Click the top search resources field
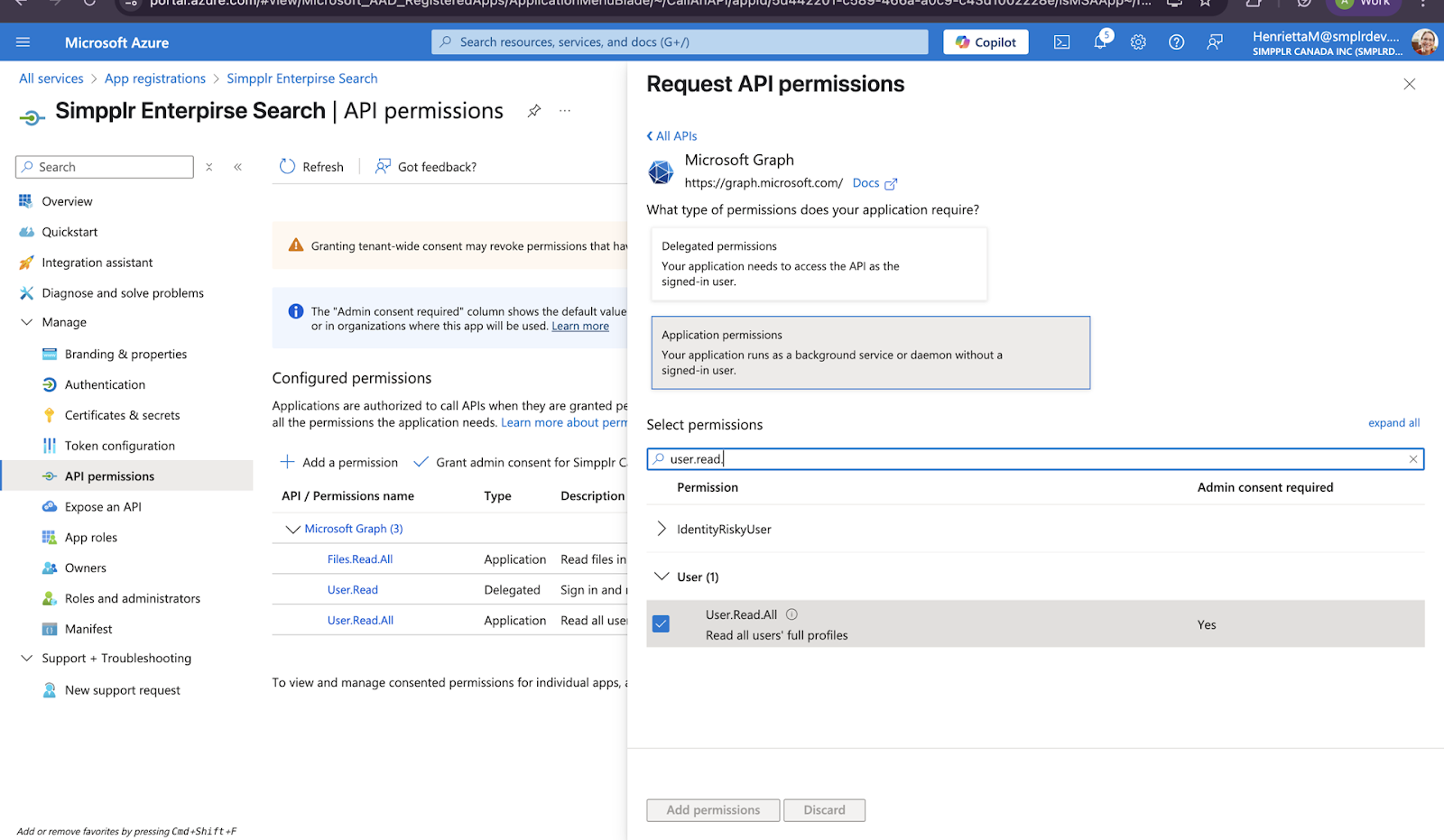Image resolution: width=1444 pixels, height=840 pixels. point(680,42)
